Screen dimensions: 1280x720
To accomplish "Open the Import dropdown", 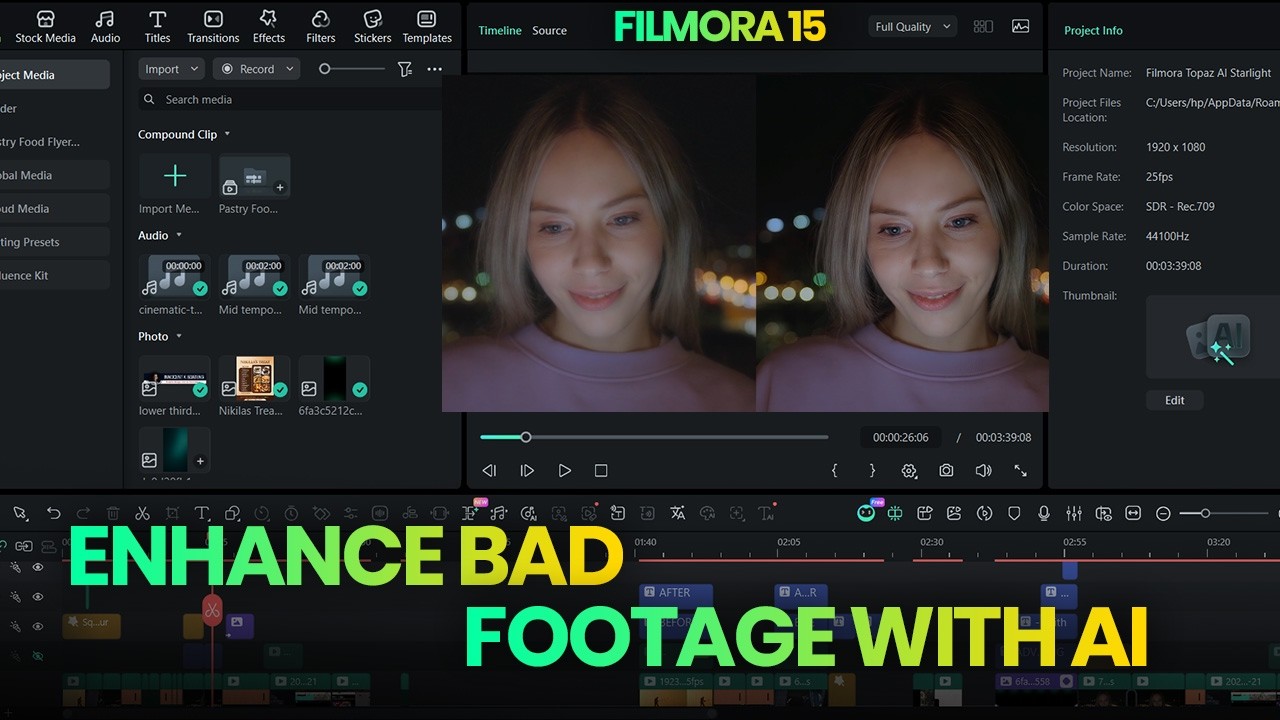I will click(171, 69).
